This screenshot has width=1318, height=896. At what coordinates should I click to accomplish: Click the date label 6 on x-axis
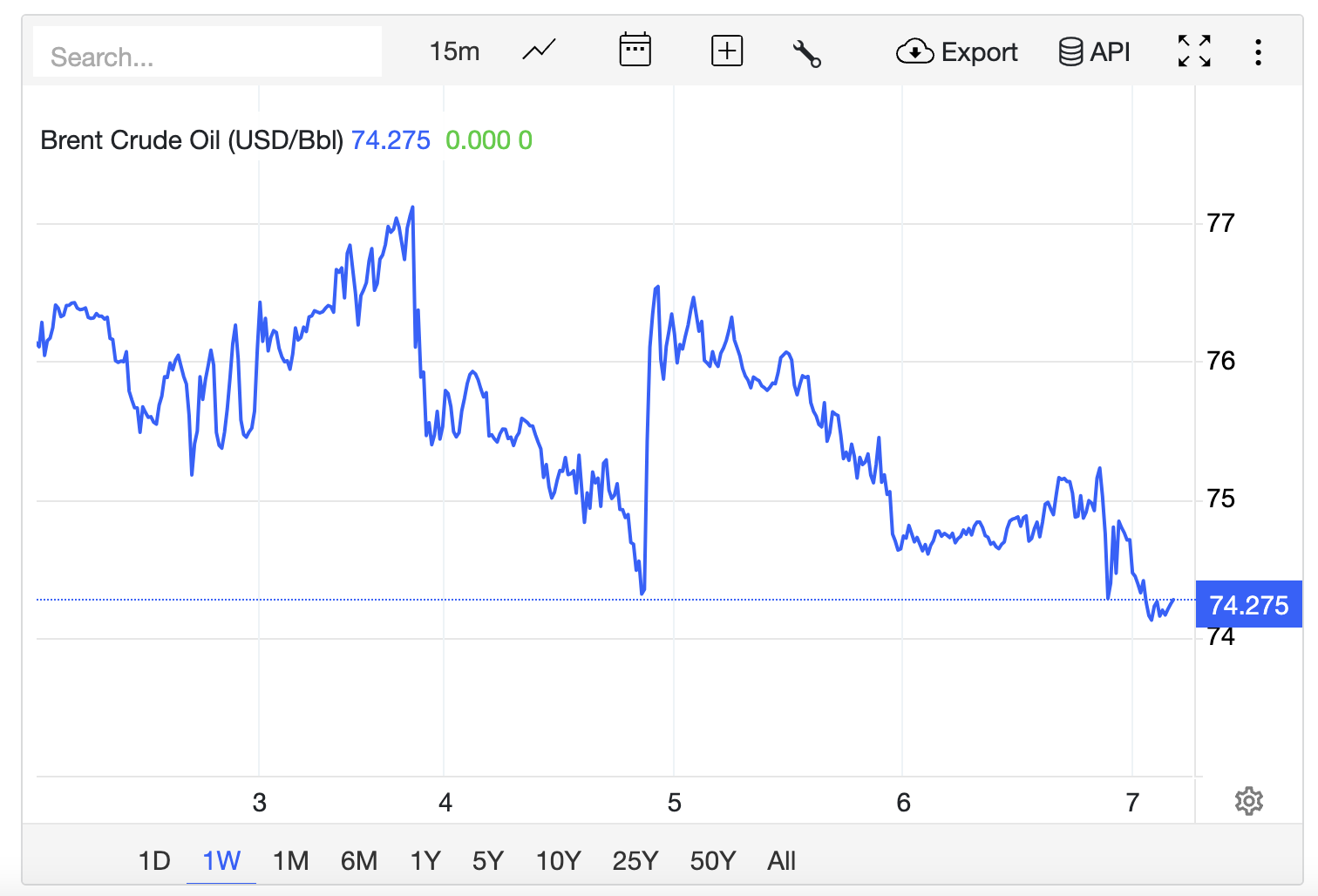pyautogui.click(x=904, y=803)
